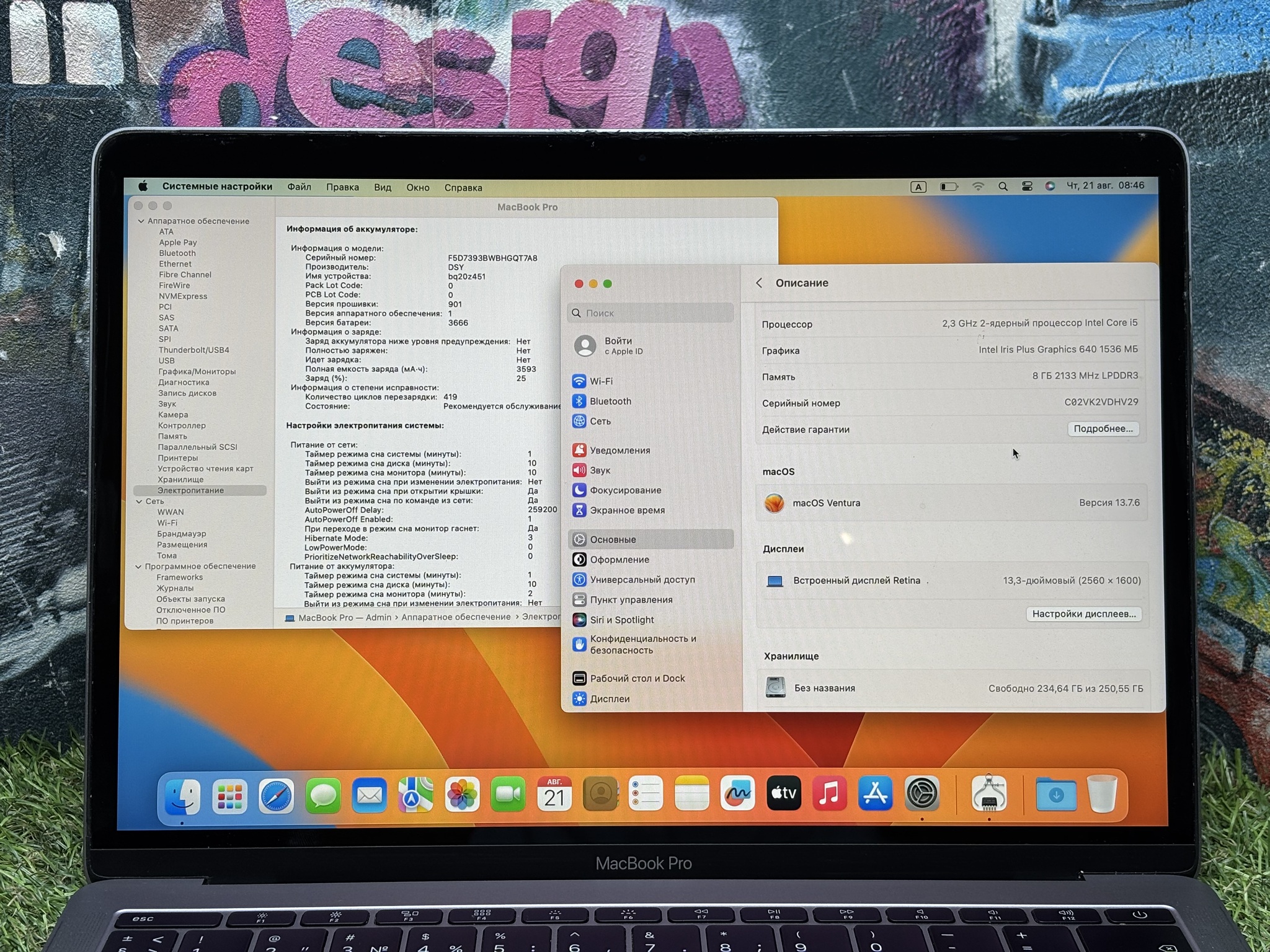Click Настройки дисплеев button
1270x952 pixels.
1083,614
